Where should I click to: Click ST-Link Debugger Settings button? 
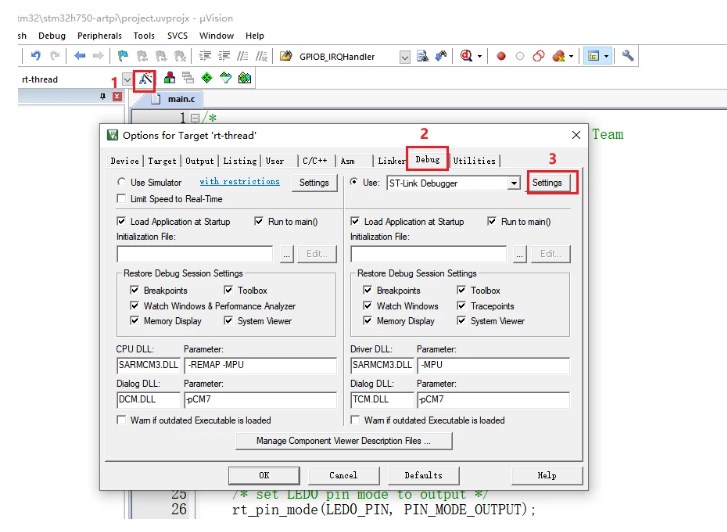[547, 183]
